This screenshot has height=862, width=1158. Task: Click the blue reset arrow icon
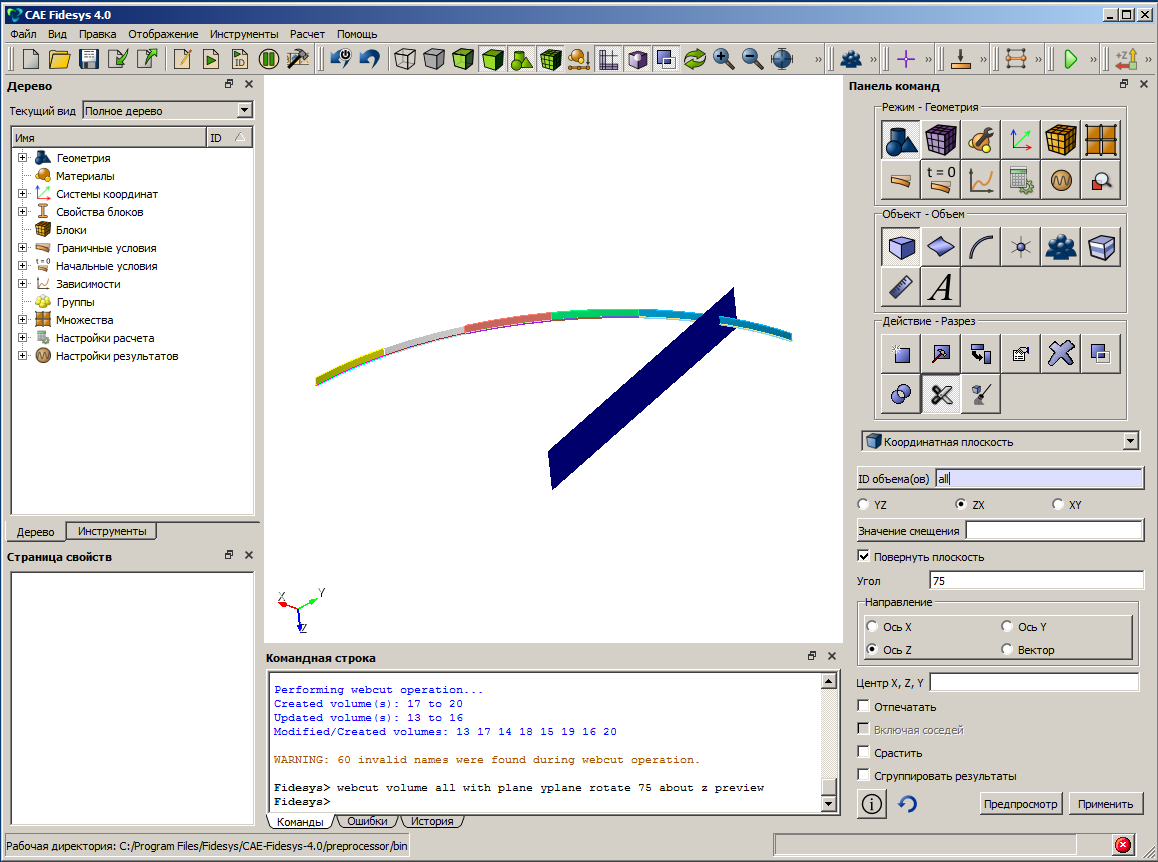coord(908,804)
